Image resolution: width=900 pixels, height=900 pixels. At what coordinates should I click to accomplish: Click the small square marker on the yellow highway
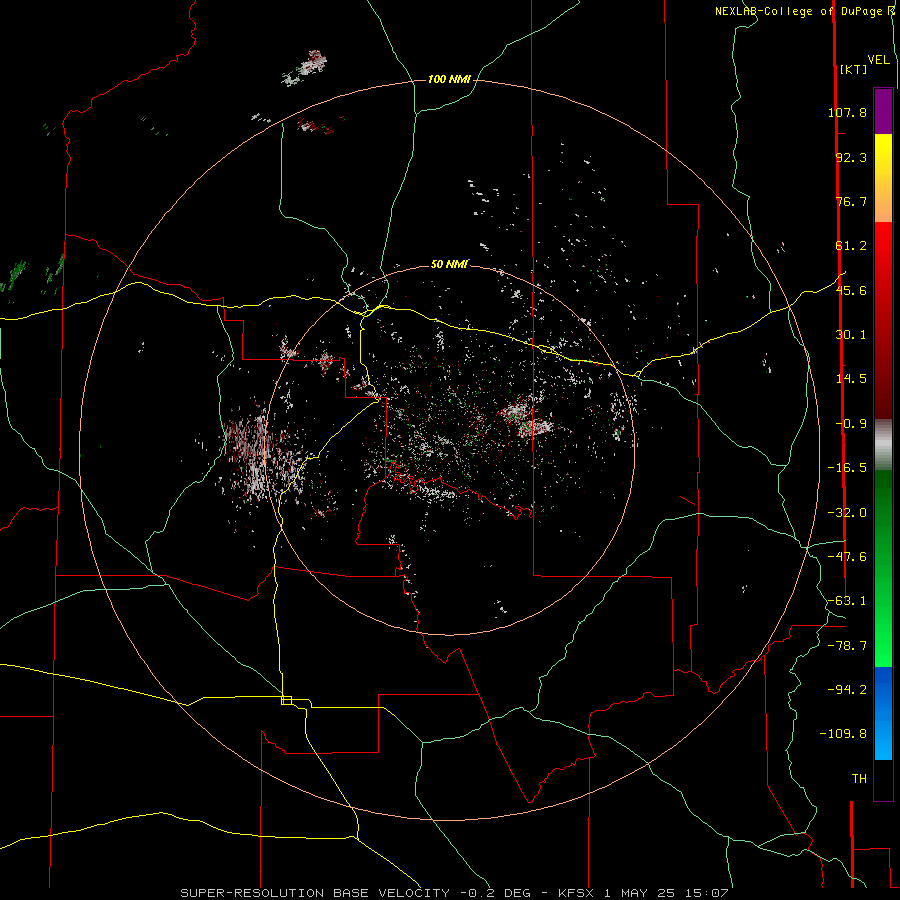coord(286,700)
